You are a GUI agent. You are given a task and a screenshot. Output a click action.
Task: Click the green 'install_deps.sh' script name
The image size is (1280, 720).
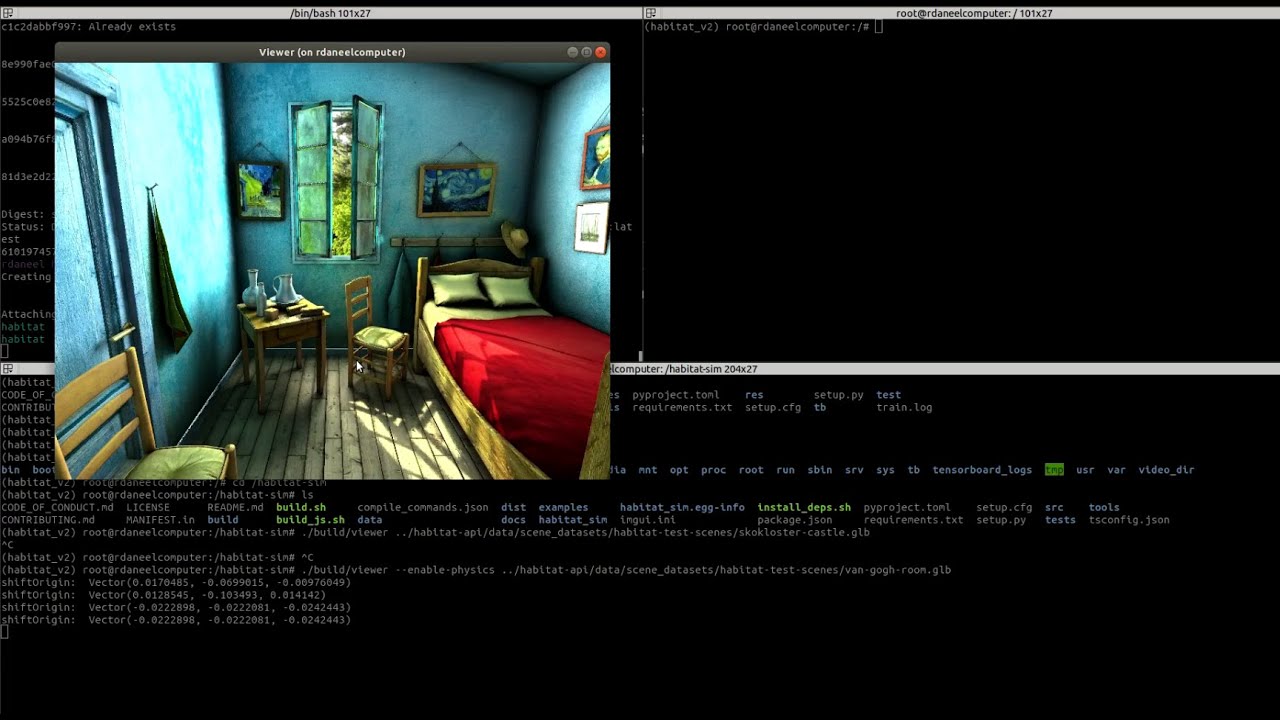(x=804, y=508)
